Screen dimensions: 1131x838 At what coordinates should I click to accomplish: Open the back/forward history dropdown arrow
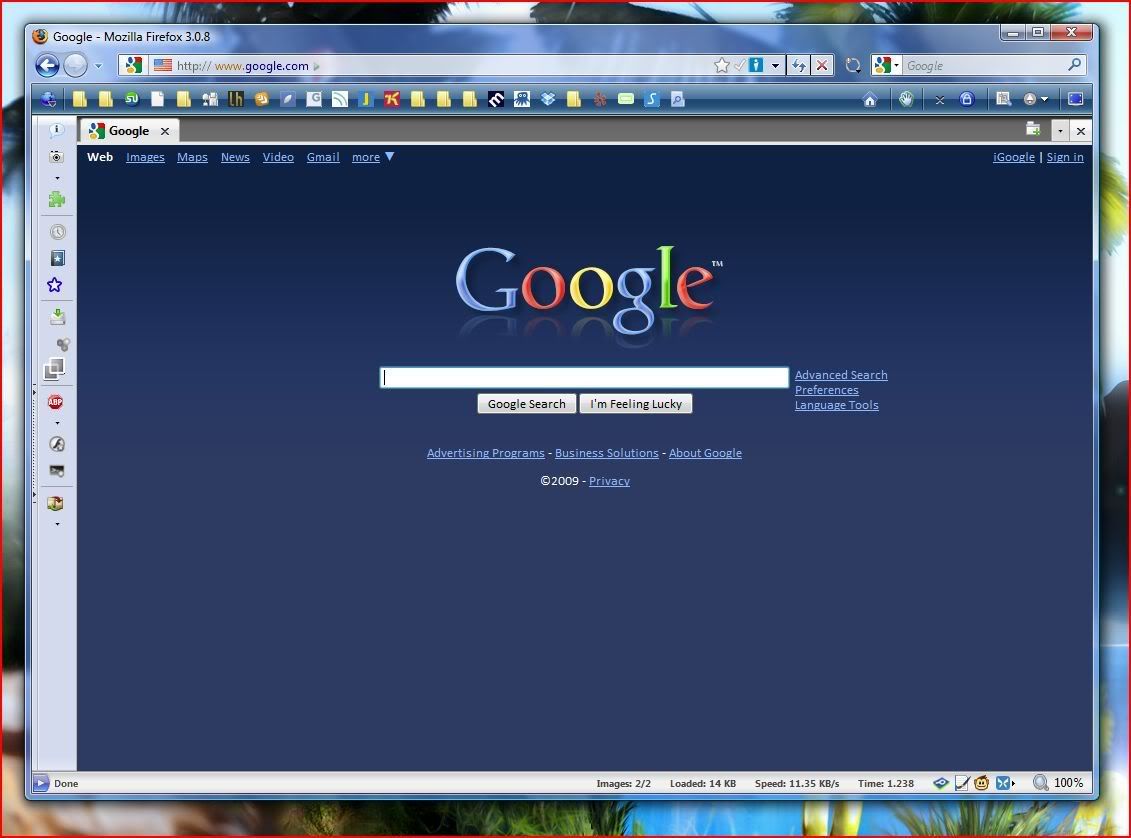click(99, 66)
